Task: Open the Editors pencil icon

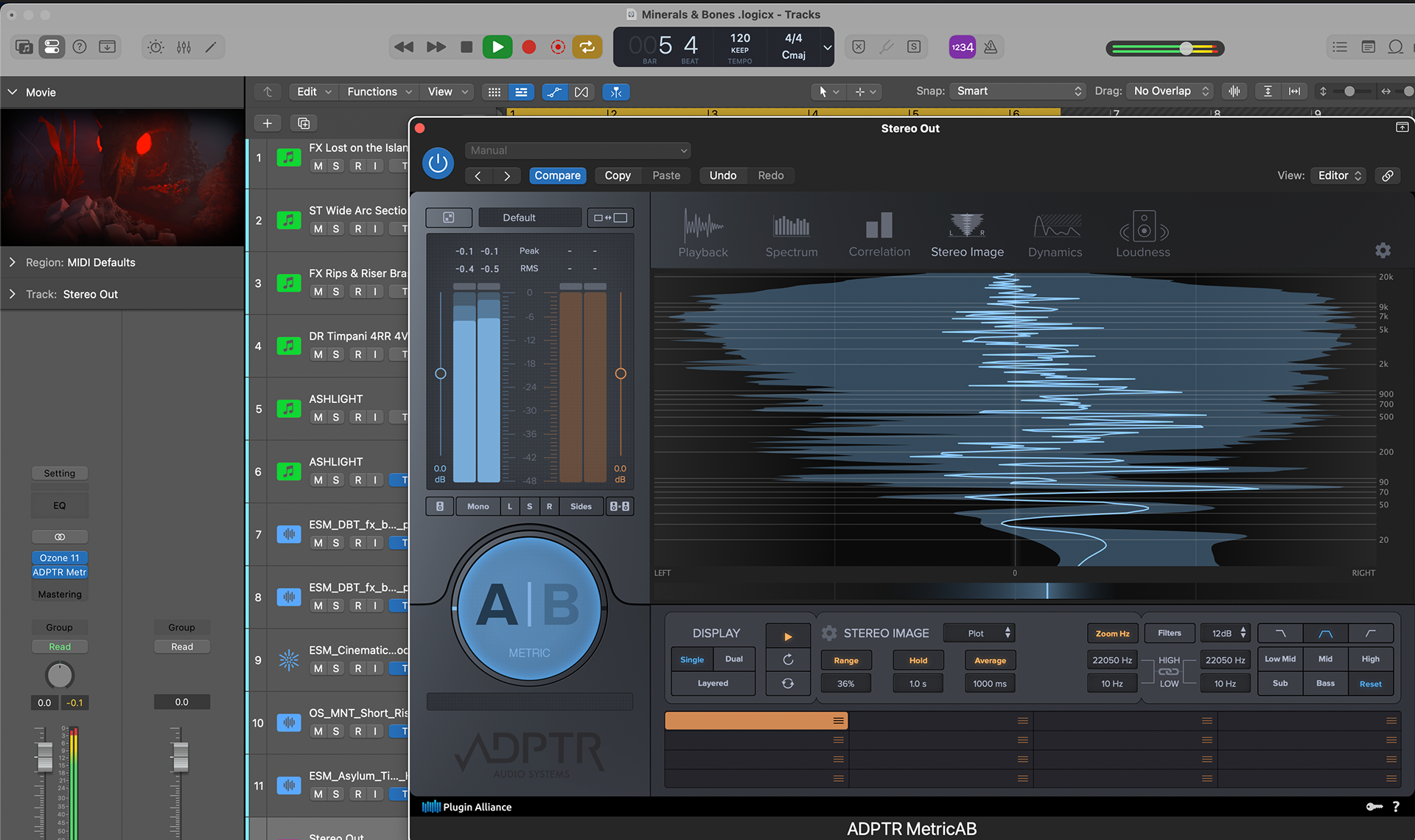Action: [211, 47]
